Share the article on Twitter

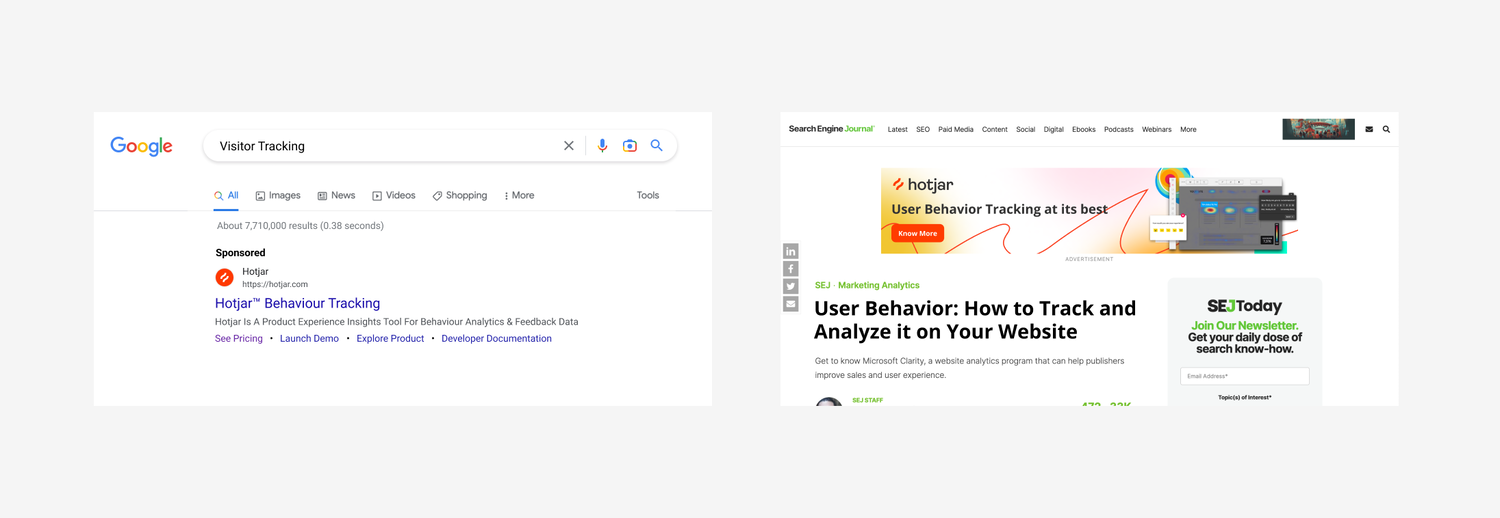(x=791, y=287)
